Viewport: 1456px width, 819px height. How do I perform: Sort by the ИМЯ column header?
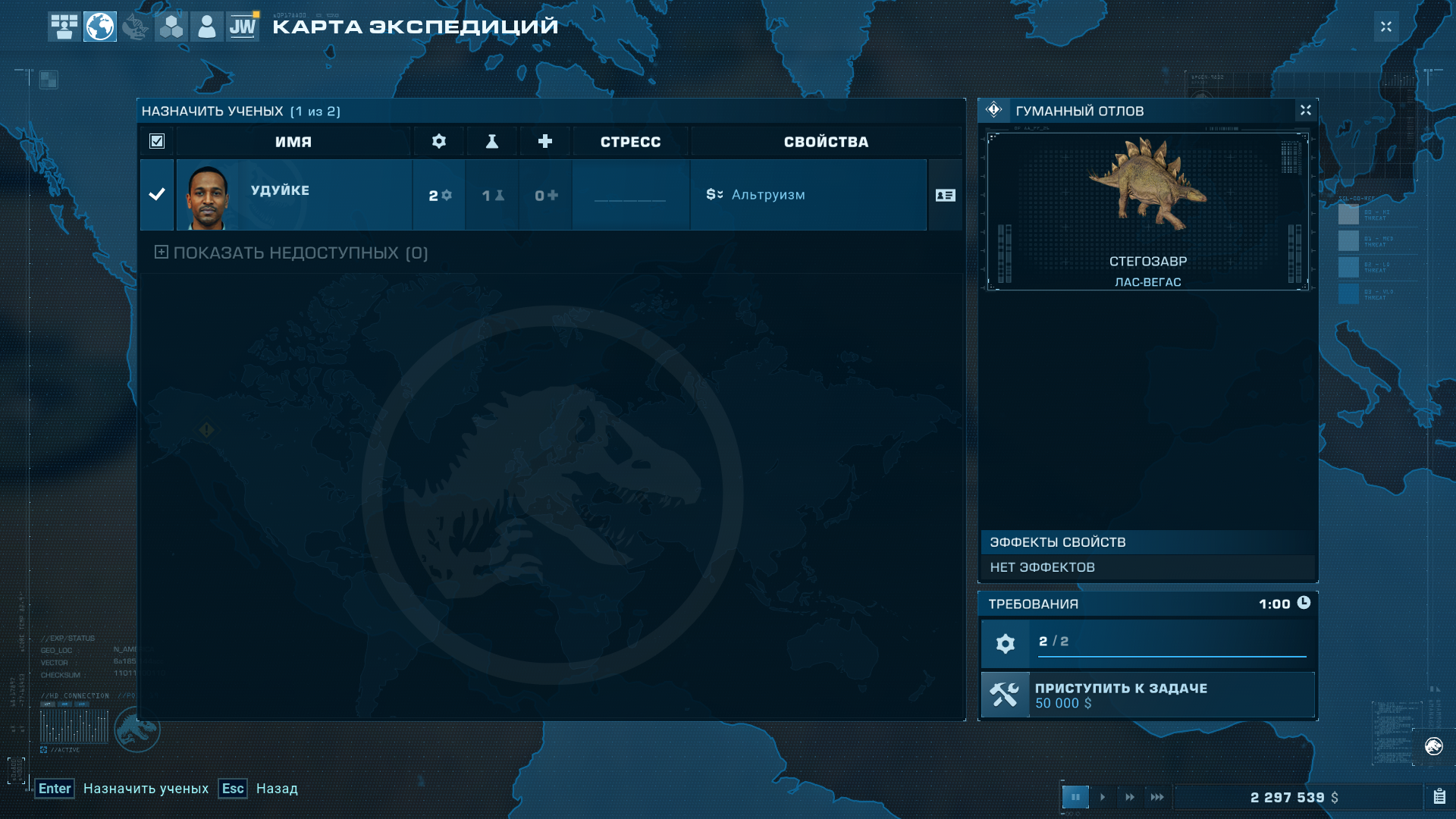pos(293,141)
